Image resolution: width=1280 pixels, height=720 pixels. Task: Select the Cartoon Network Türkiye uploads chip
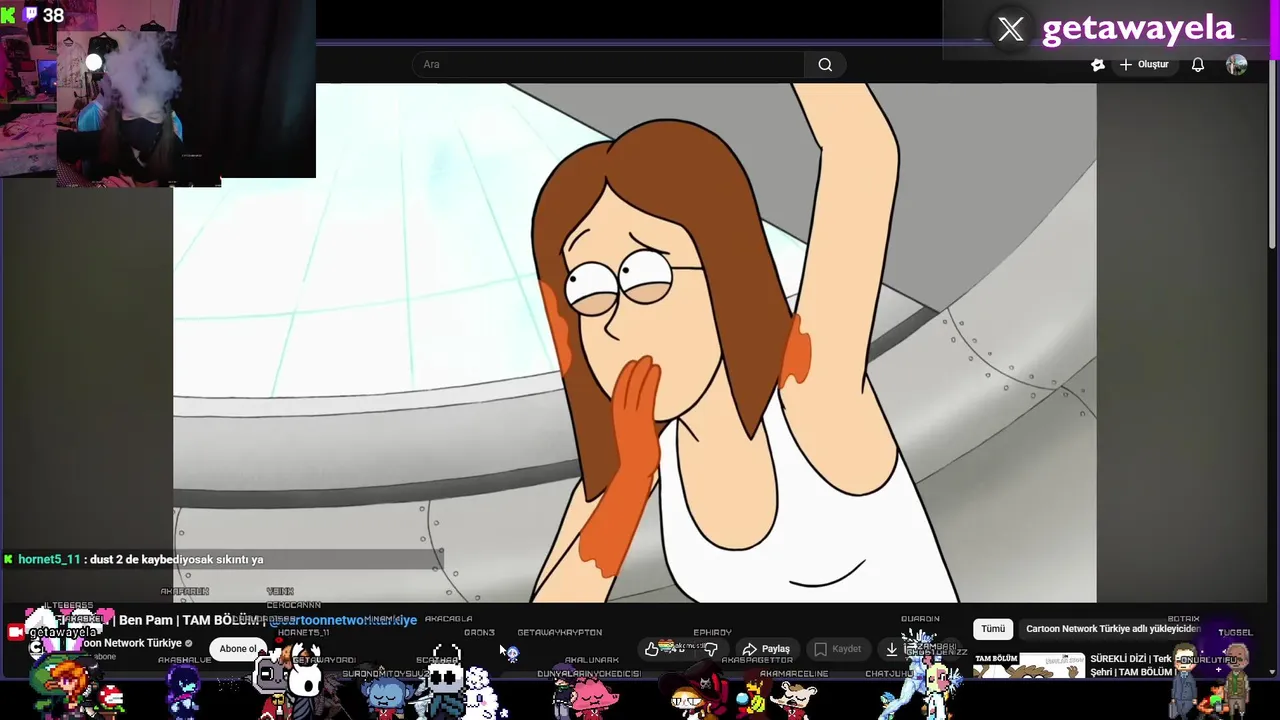(1112, 629)
